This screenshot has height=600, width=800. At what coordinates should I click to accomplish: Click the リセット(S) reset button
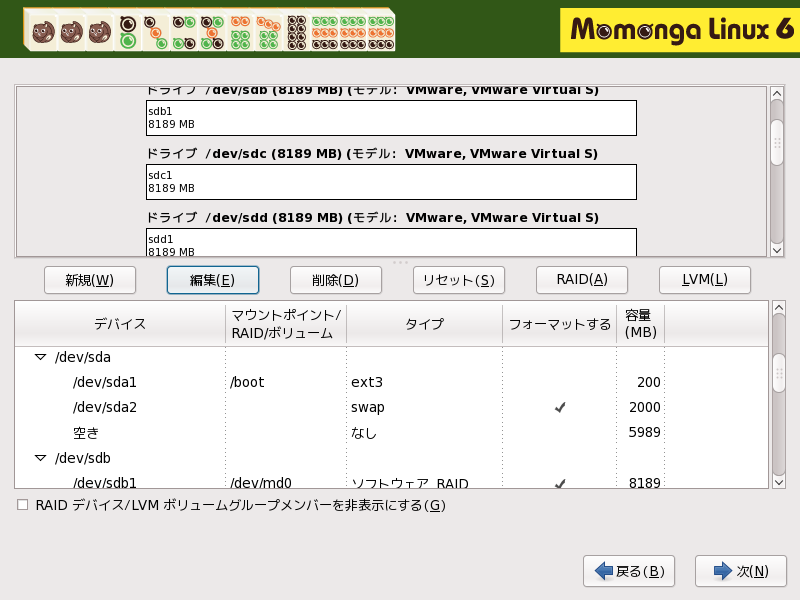(x=459, y=280)
